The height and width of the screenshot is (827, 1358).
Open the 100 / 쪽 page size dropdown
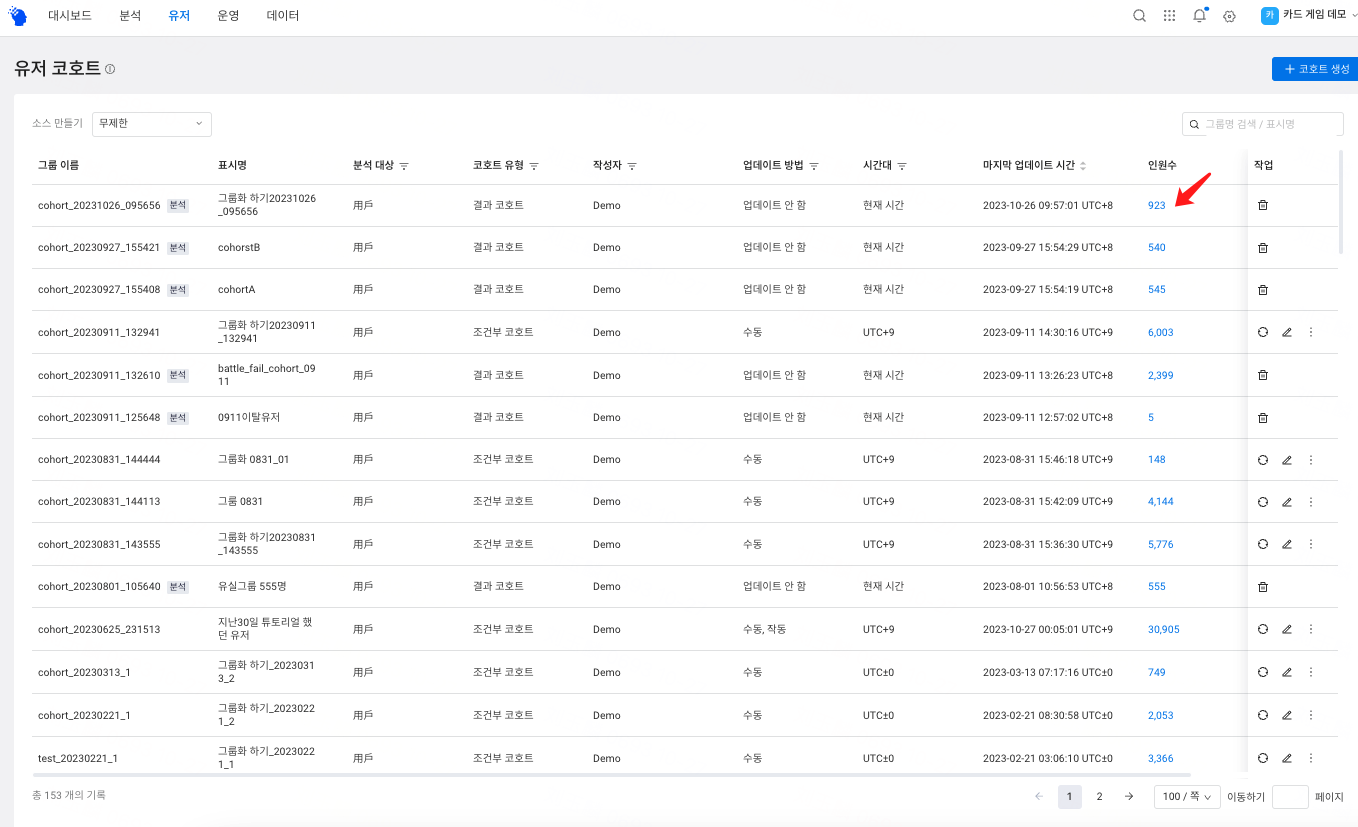point(1187,797)
